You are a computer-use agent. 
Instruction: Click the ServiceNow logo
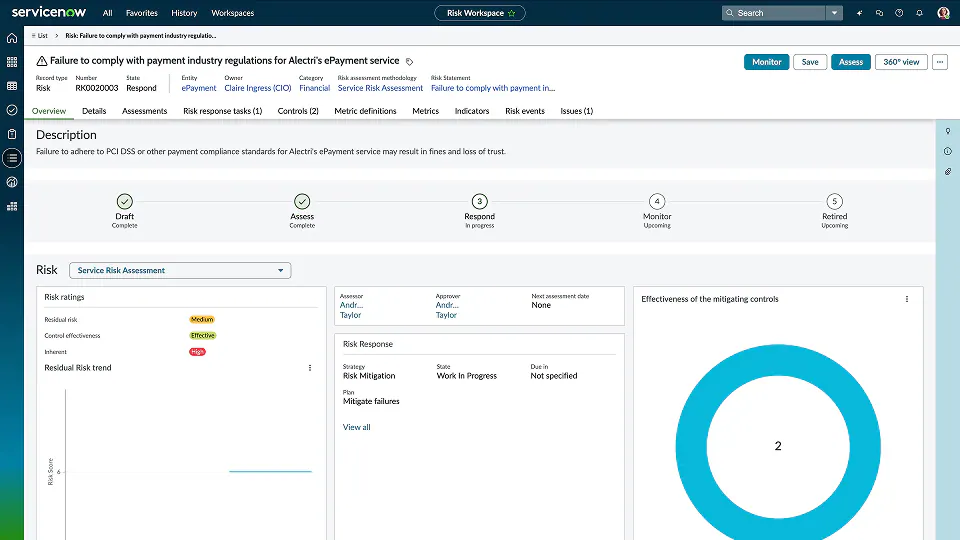click(48, 12)
